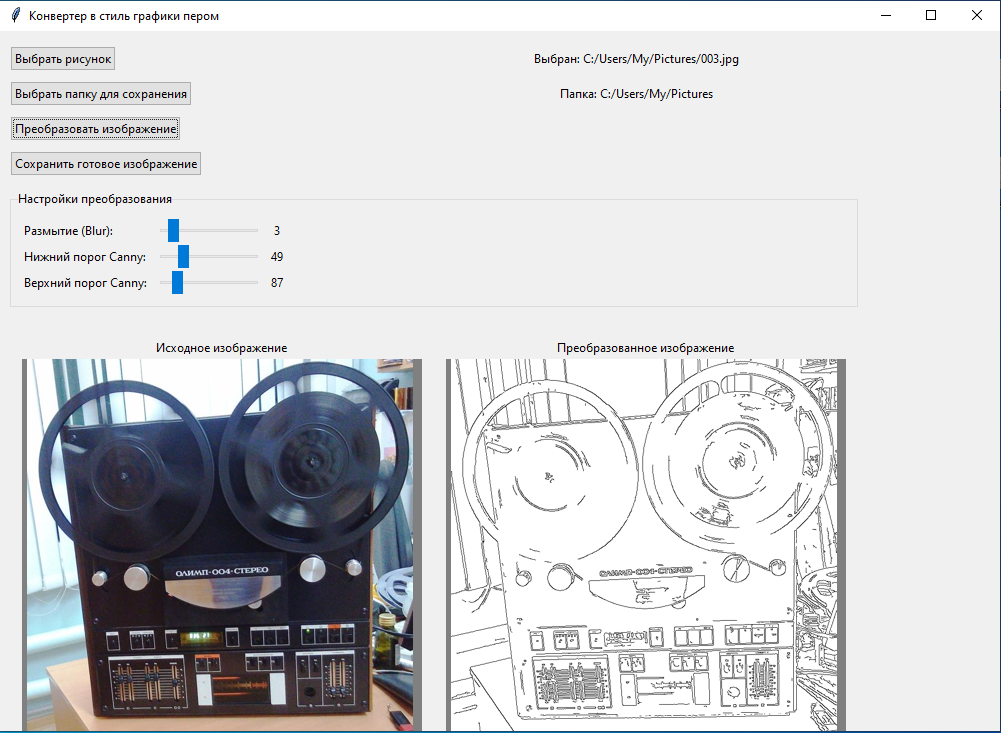
Task: Click the lower Canny value '49'
Action: click(x=276, y=257)
